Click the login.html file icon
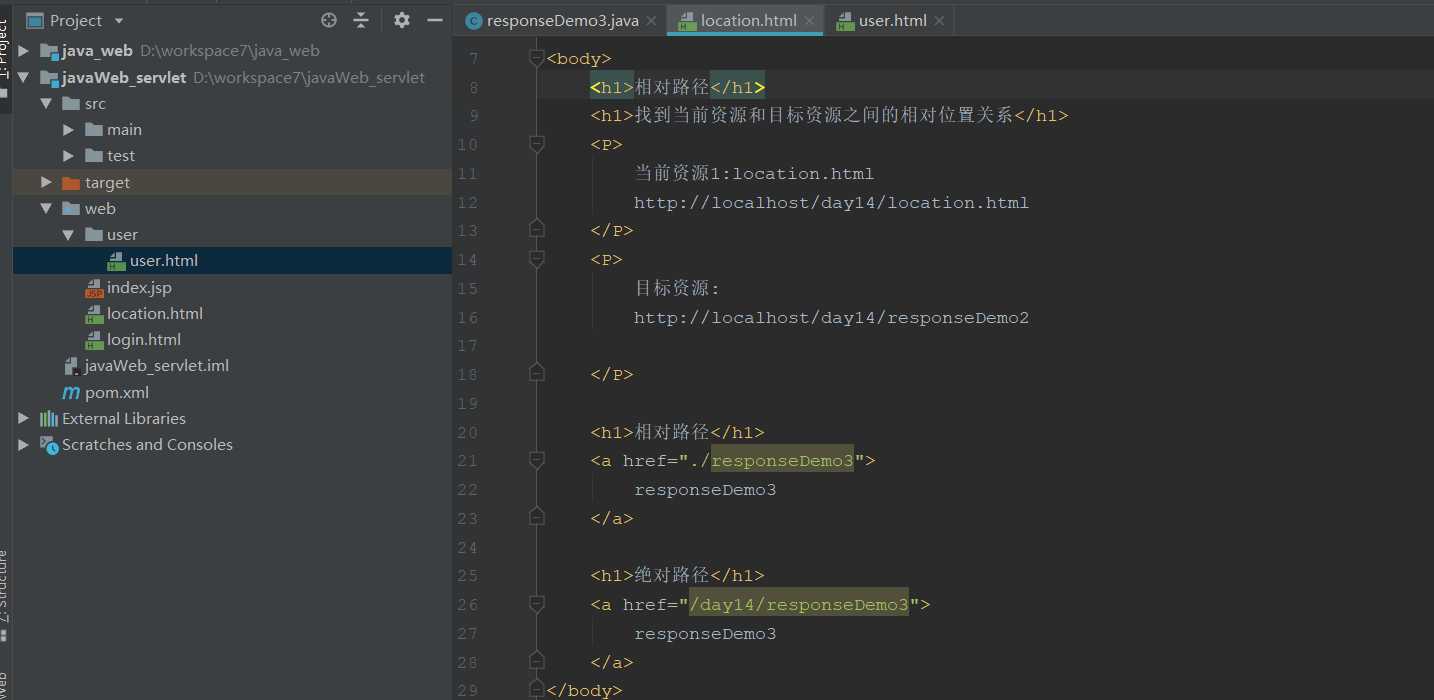Viewport: 1434px width, 700px height. [x=94, y=340]
